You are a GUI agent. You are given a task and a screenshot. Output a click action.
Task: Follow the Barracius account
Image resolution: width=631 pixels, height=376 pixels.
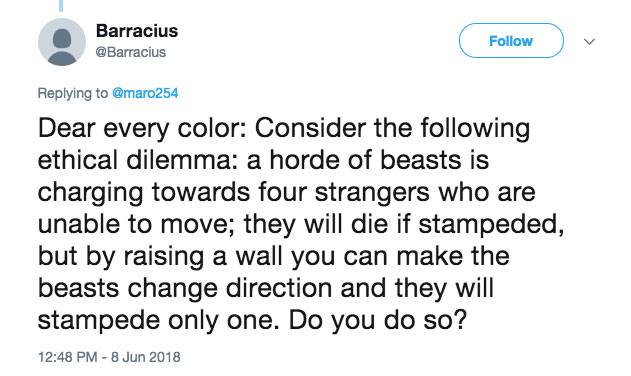click(x=511, y=41)
